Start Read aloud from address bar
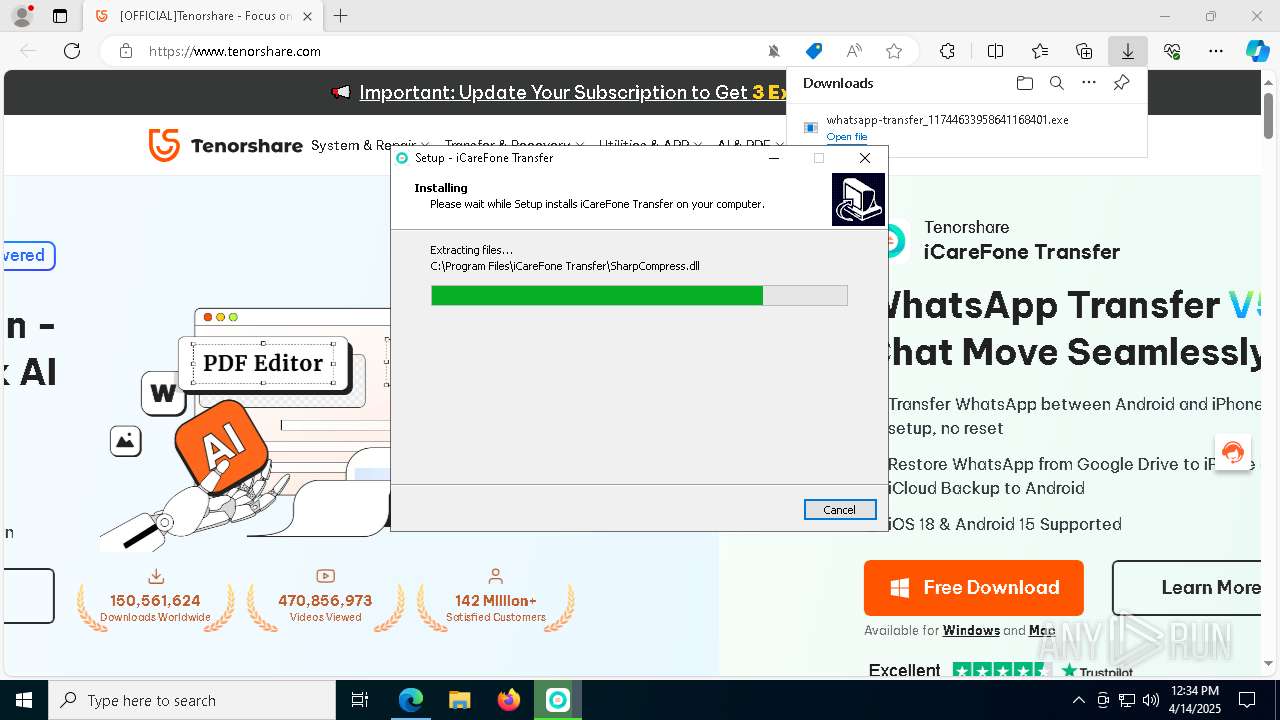Image resolution: width=1280 pixels, height=720 pixels. click(854, 51)
